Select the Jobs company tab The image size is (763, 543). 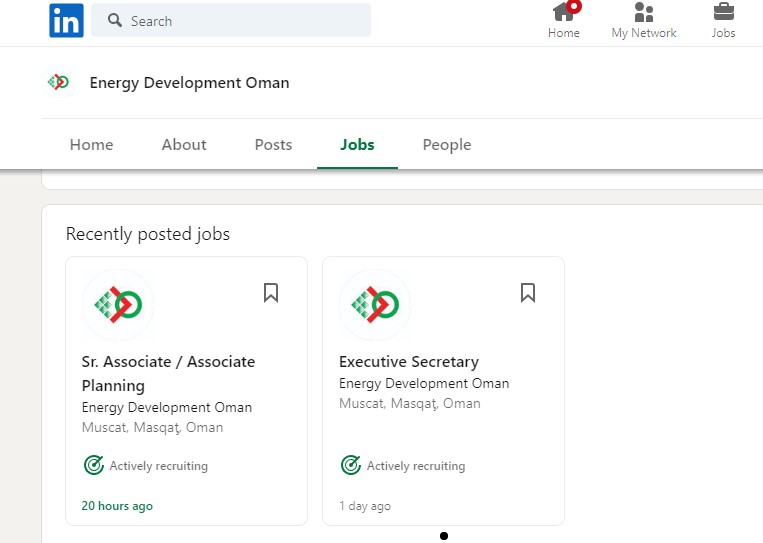[357, 145]
